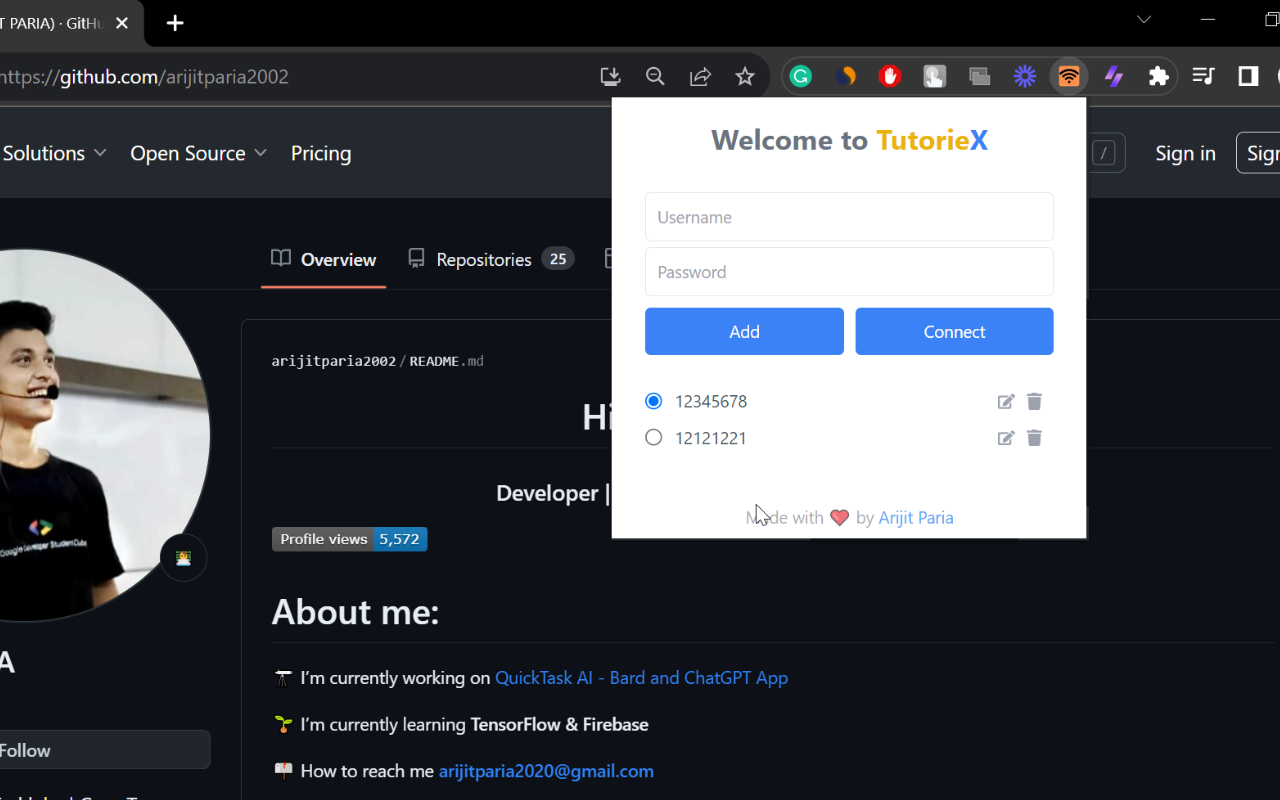1280x800 pixels.
Task: Switch to the Repositories tab
Action: pos(490,259)
